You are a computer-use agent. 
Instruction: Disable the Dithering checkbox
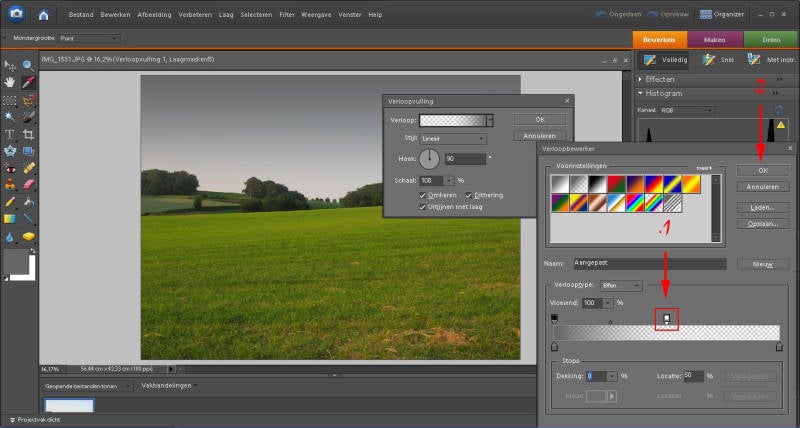(x=468, y=195)
